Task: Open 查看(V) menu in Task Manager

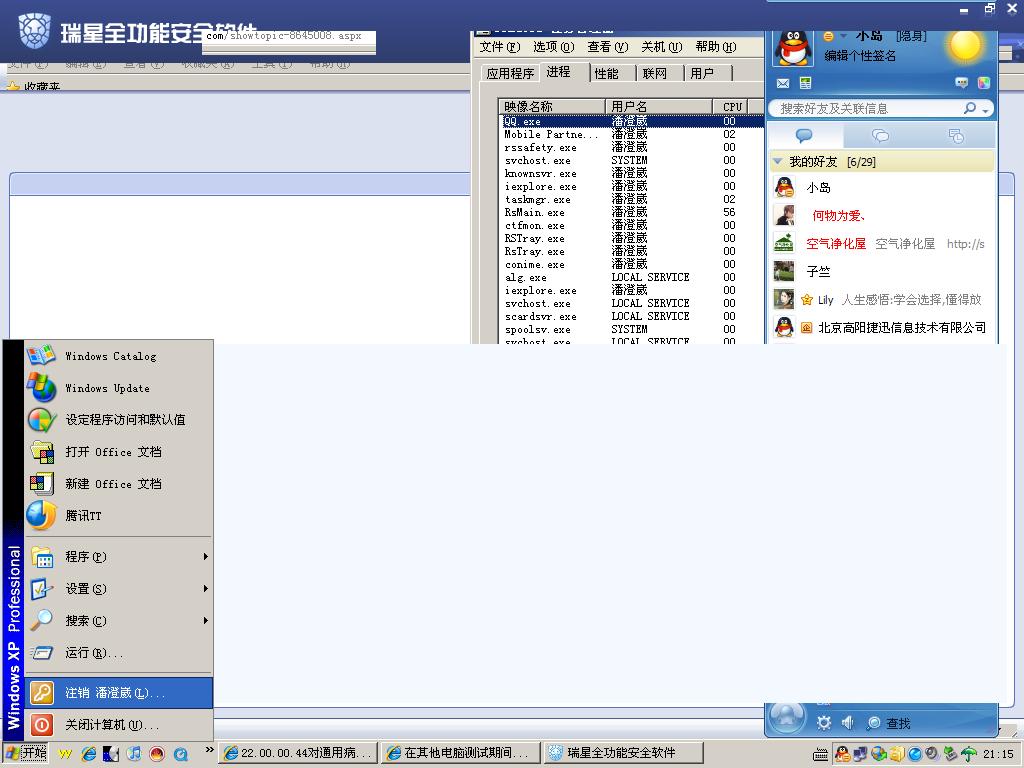Action: point(607,47)
